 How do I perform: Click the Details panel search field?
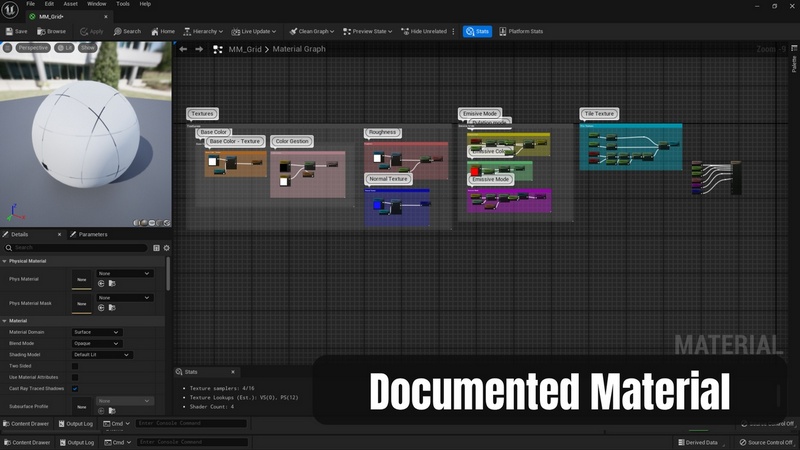[78, 247]
